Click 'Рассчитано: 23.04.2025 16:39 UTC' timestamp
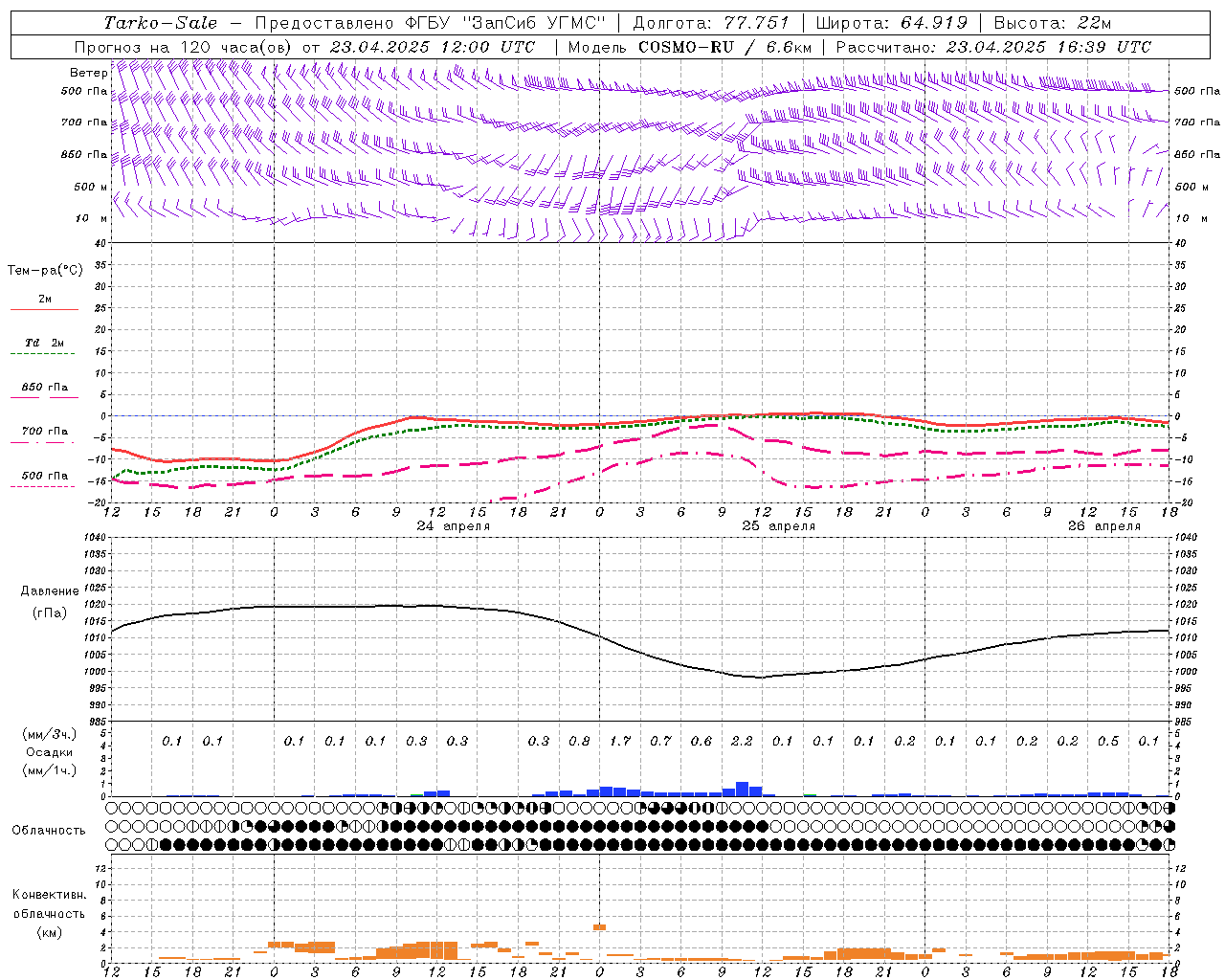1225x980 pixels. pos(993,47)
